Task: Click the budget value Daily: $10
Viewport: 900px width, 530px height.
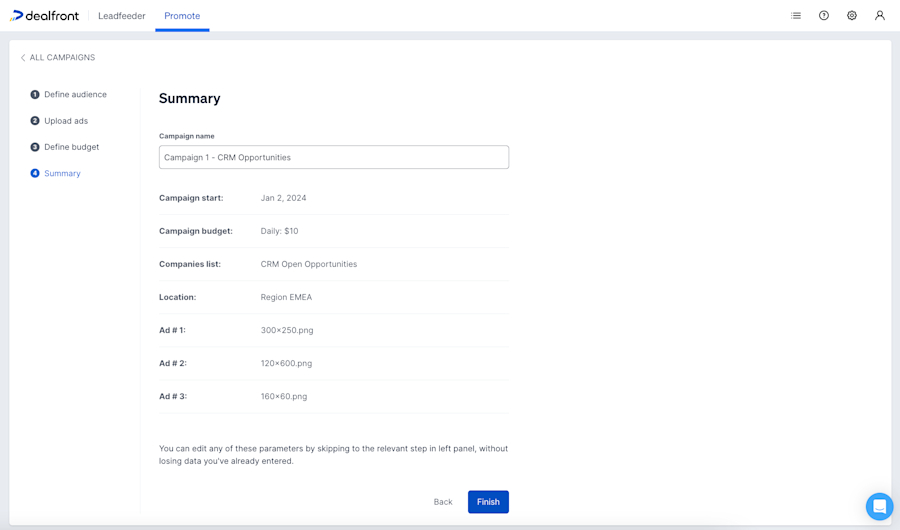Action: coord(279,231)
